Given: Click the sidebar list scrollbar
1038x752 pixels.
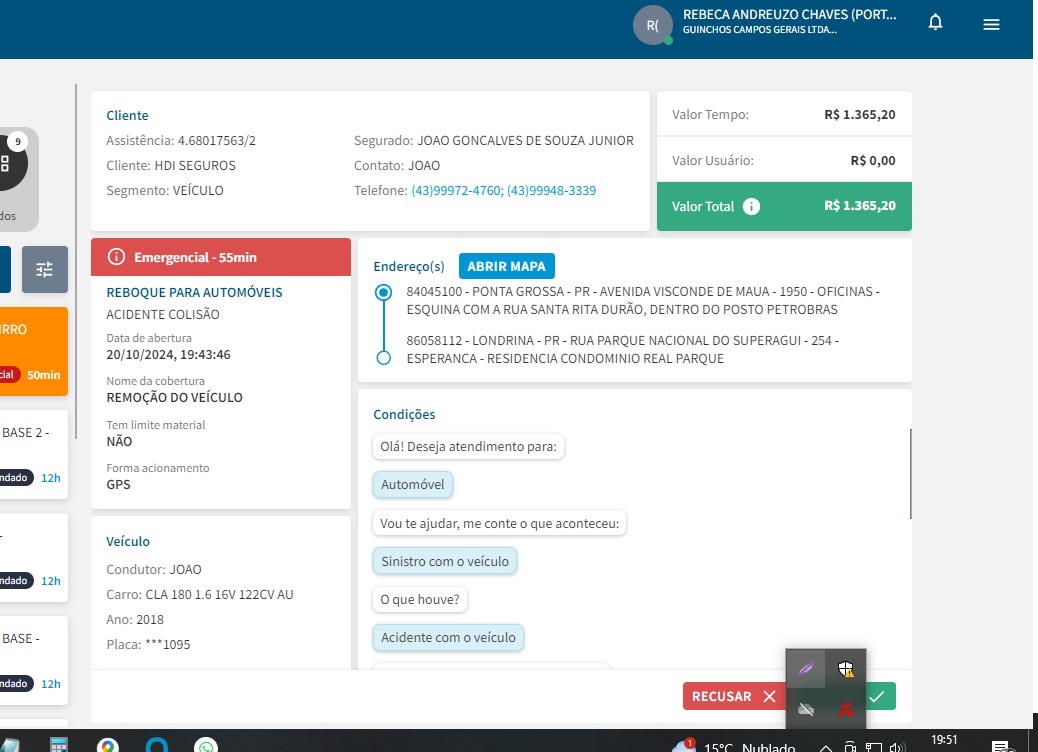Looking at the screenshot, I should (x=76, y=261).
